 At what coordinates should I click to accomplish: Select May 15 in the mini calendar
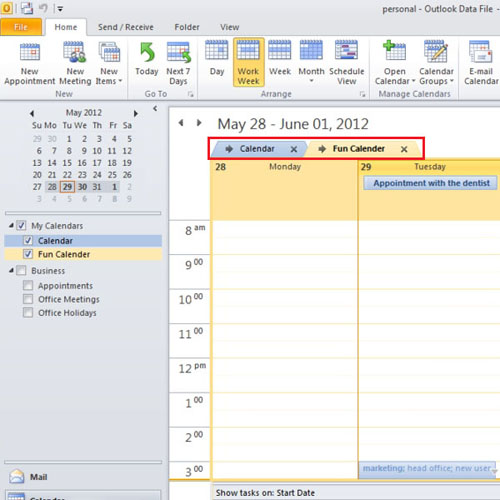point(67,163)
